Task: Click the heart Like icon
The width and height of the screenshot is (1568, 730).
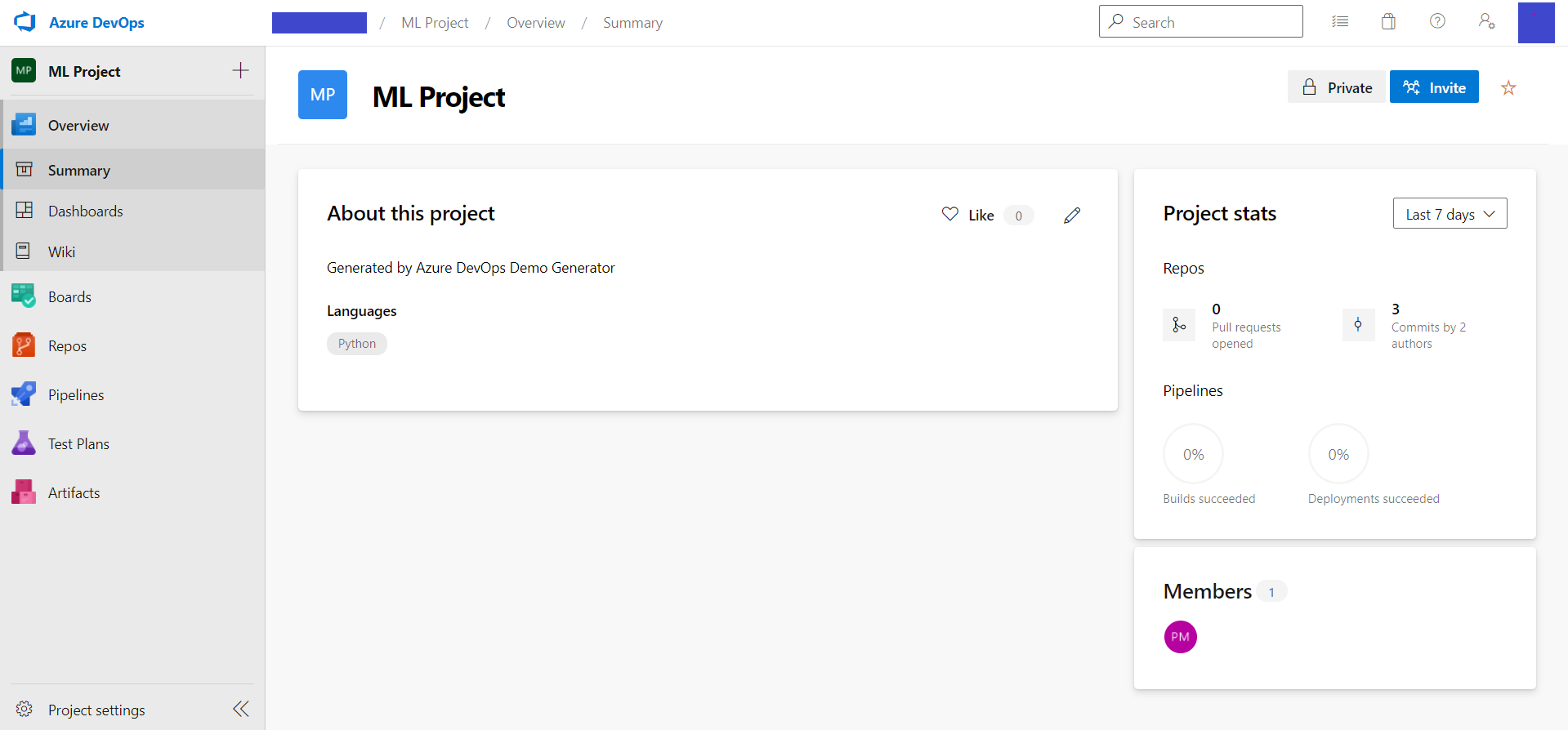Action: (x=949, y=214)
